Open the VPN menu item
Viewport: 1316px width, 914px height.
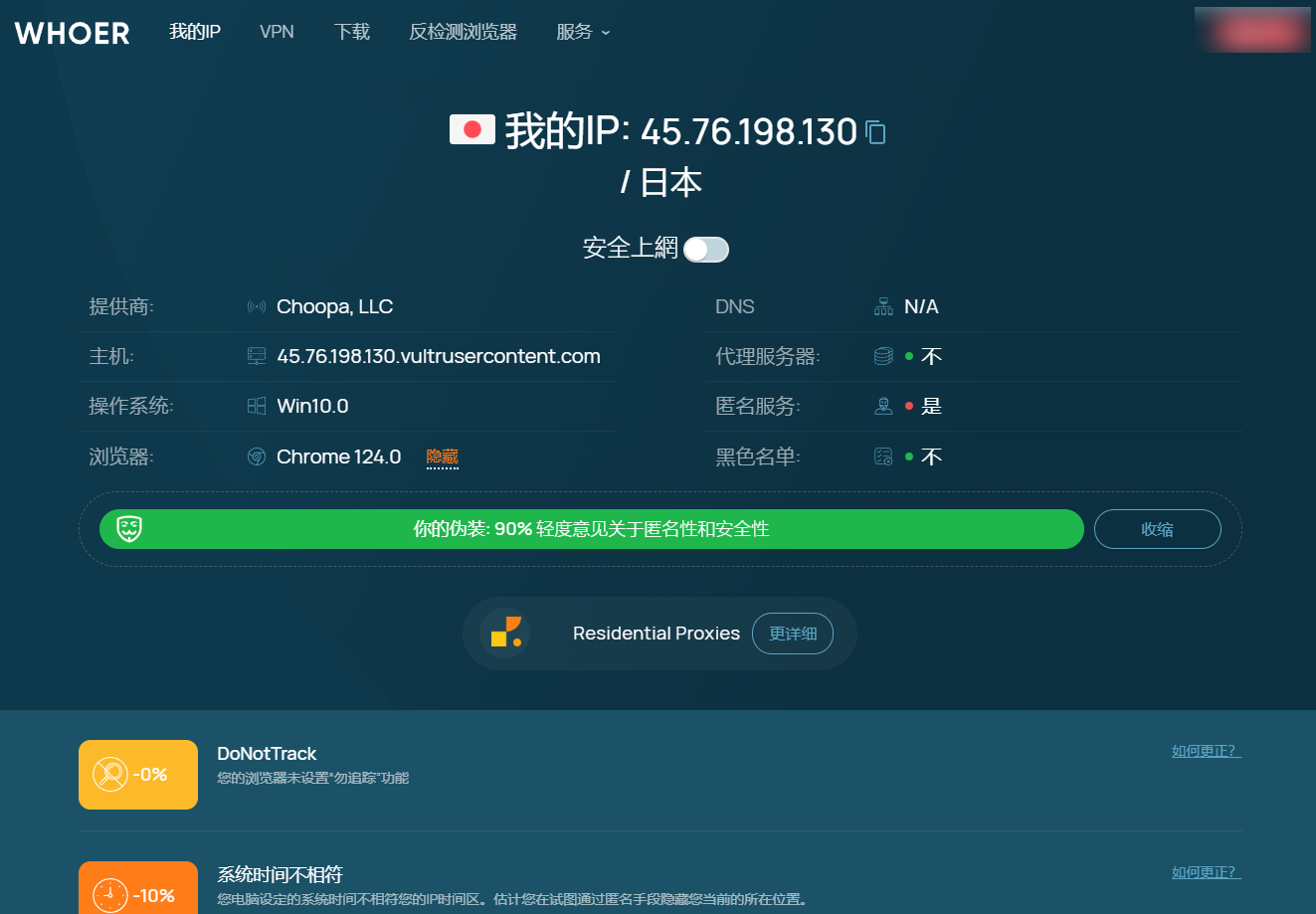tap(277, 32)
